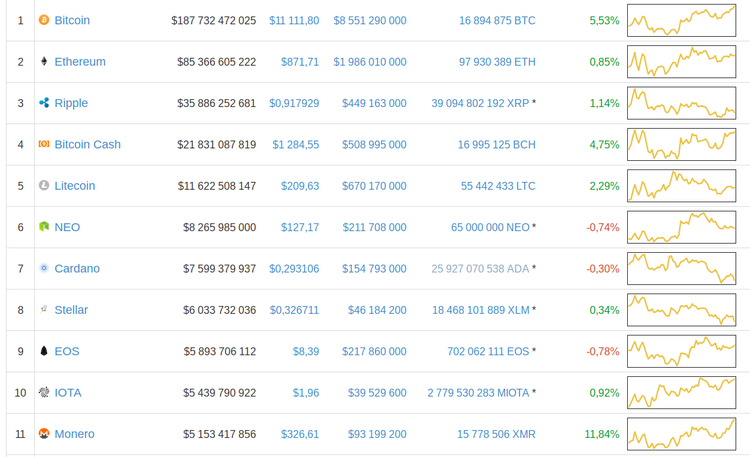Click IOTA supply 2 779 530 283 MIOTA
The width and height of the screenshot is (750, 457).
click(x=478, y=393)
